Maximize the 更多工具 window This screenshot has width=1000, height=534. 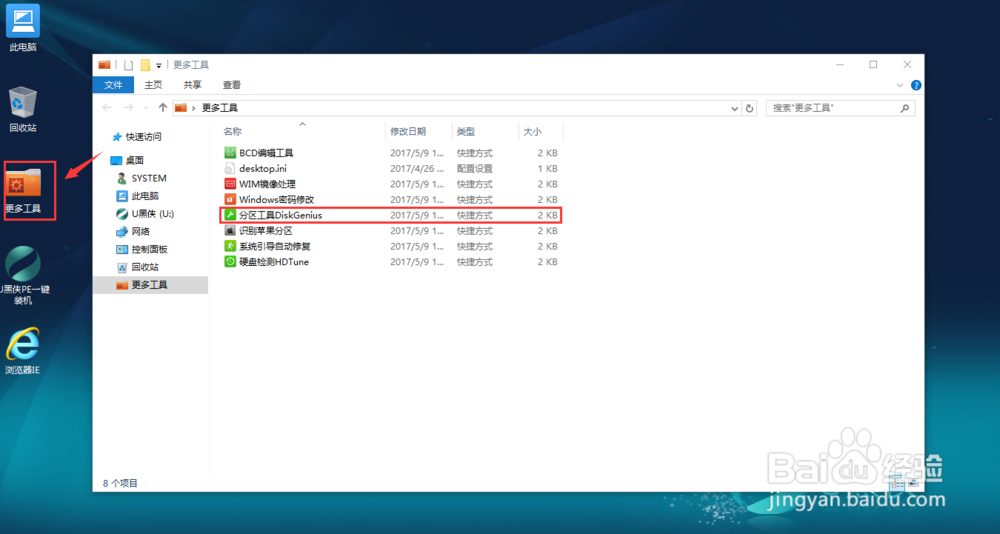[x=874, y=64]
